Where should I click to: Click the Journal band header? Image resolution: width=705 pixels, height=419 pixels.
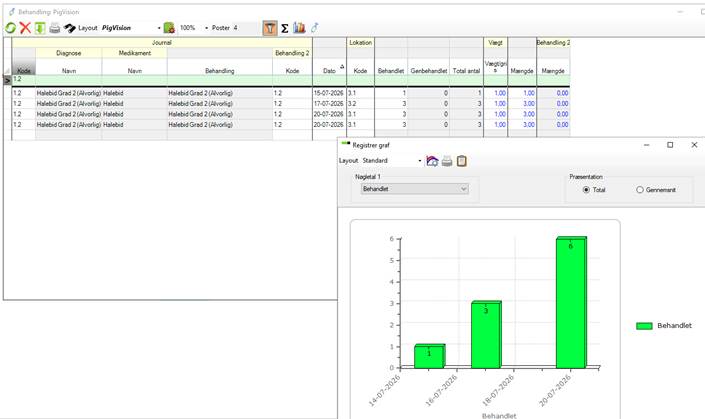(162, 42)
